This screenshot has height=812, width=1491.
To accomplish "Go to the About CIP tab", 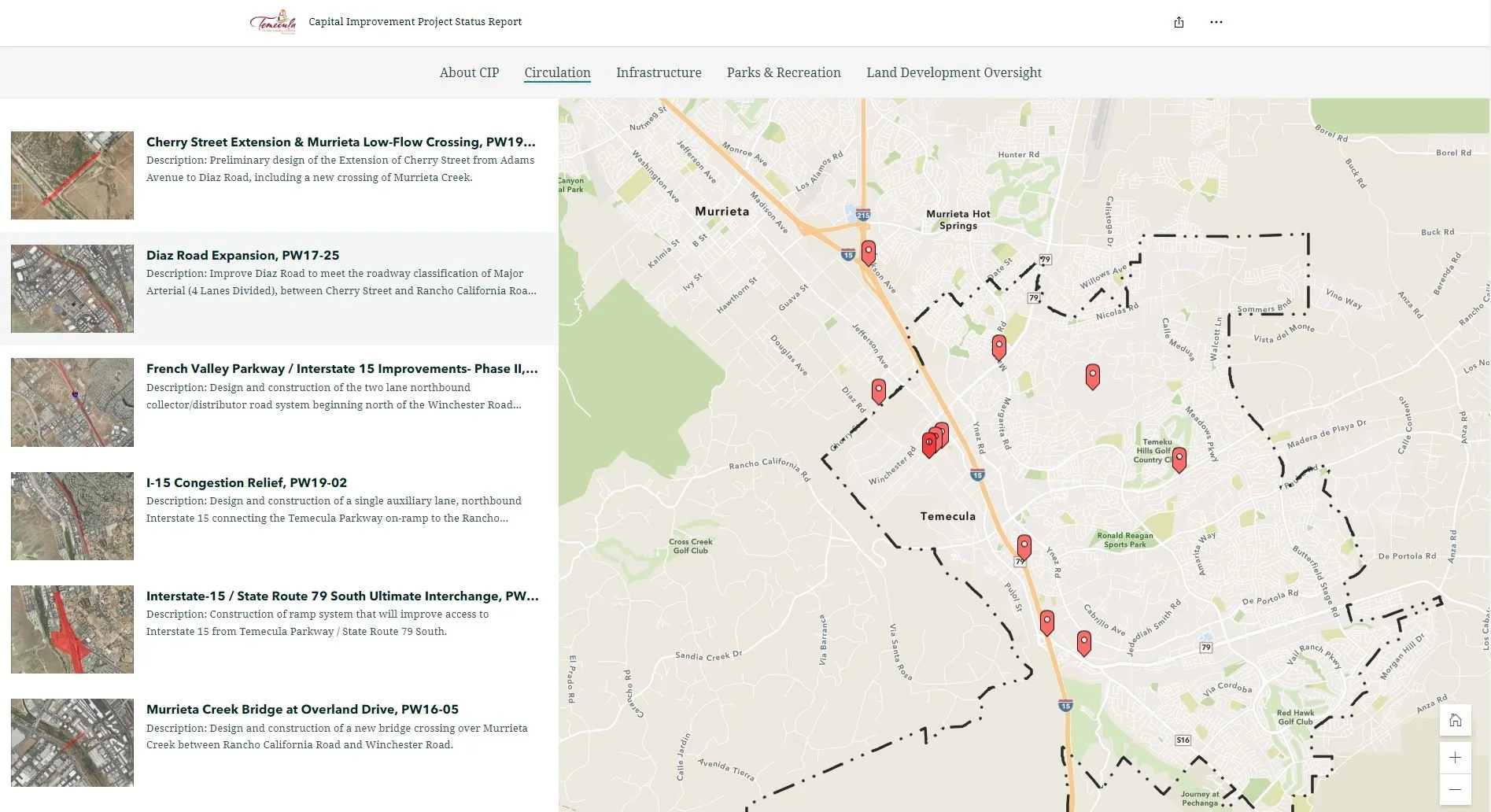I will click(x=469, y=72).
